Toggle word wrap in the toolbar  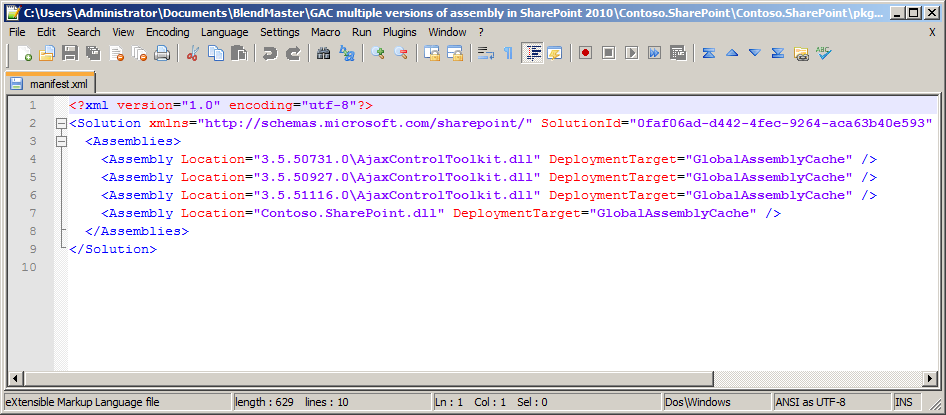click(x=486, y=54)
